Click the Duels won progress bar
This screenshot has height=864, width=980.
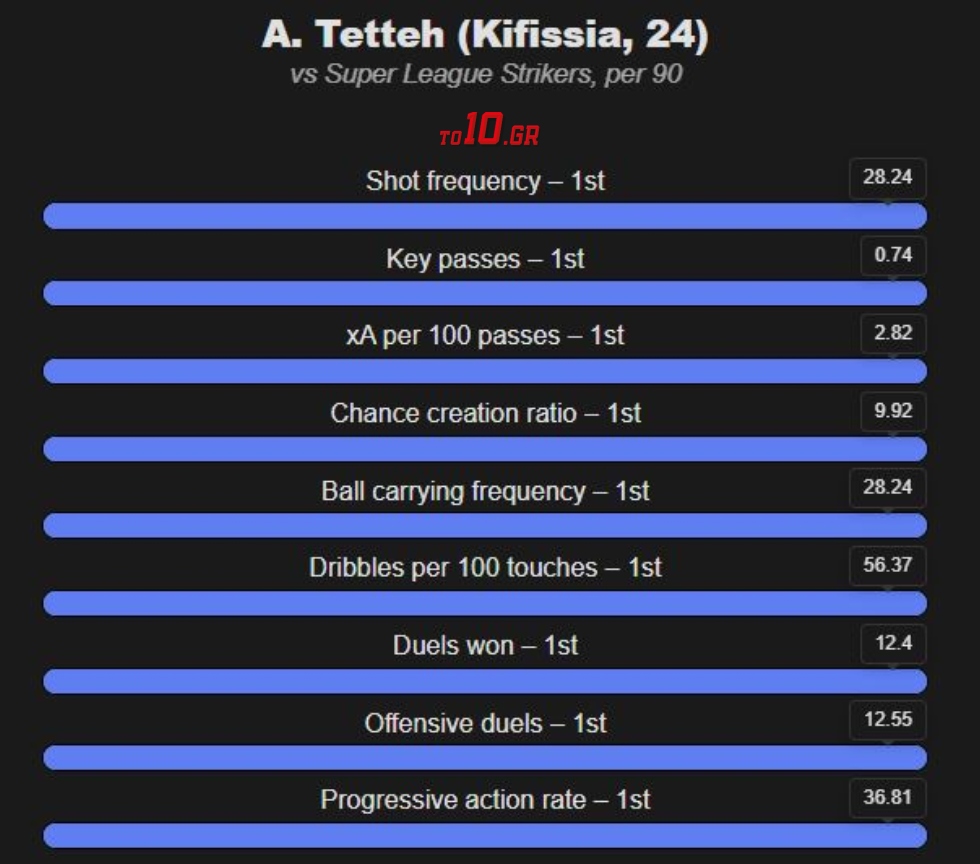click(485, 681)
